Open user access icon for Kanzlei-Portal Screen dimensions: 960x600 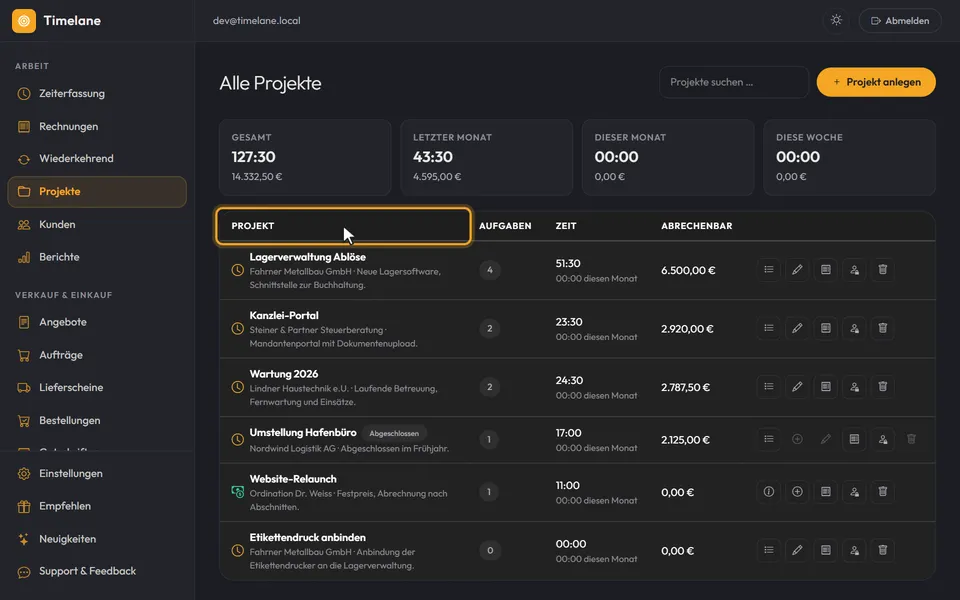click(x=854, y=328)
